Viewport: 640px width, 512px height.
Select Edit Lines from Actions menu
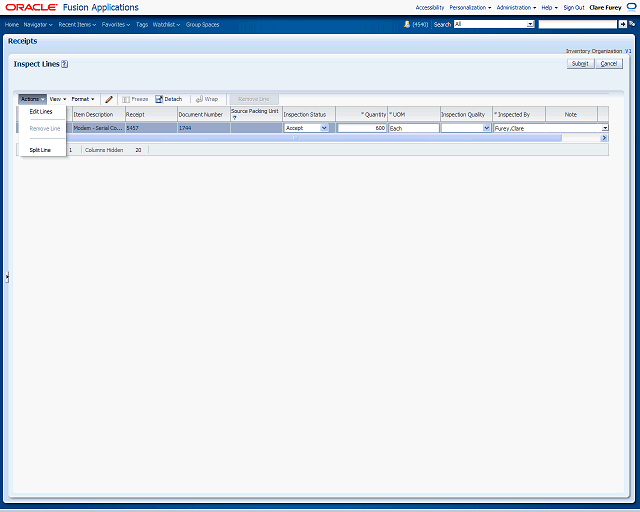[x=41, y=111]
